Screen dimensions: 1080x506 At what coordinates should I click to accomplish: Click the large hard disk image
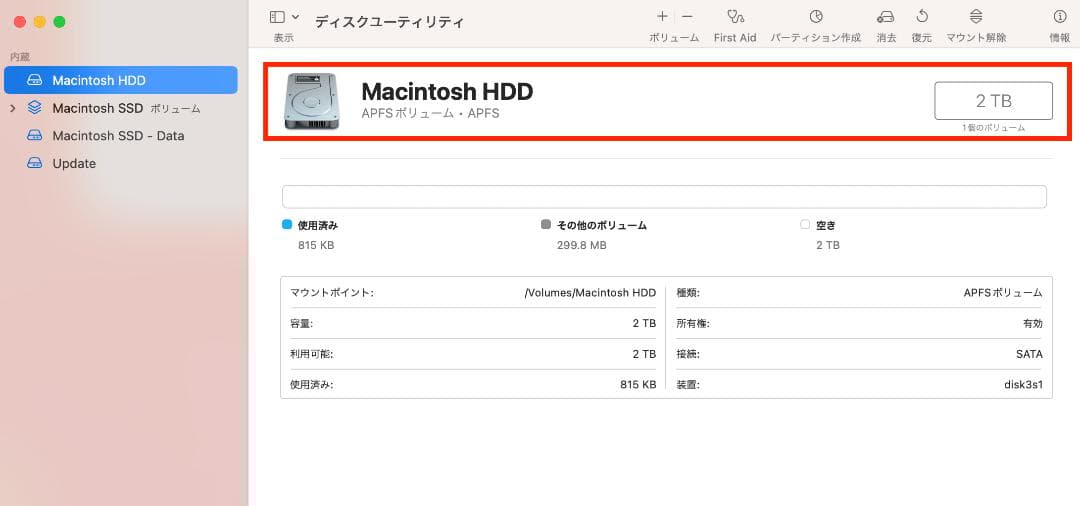311,101
